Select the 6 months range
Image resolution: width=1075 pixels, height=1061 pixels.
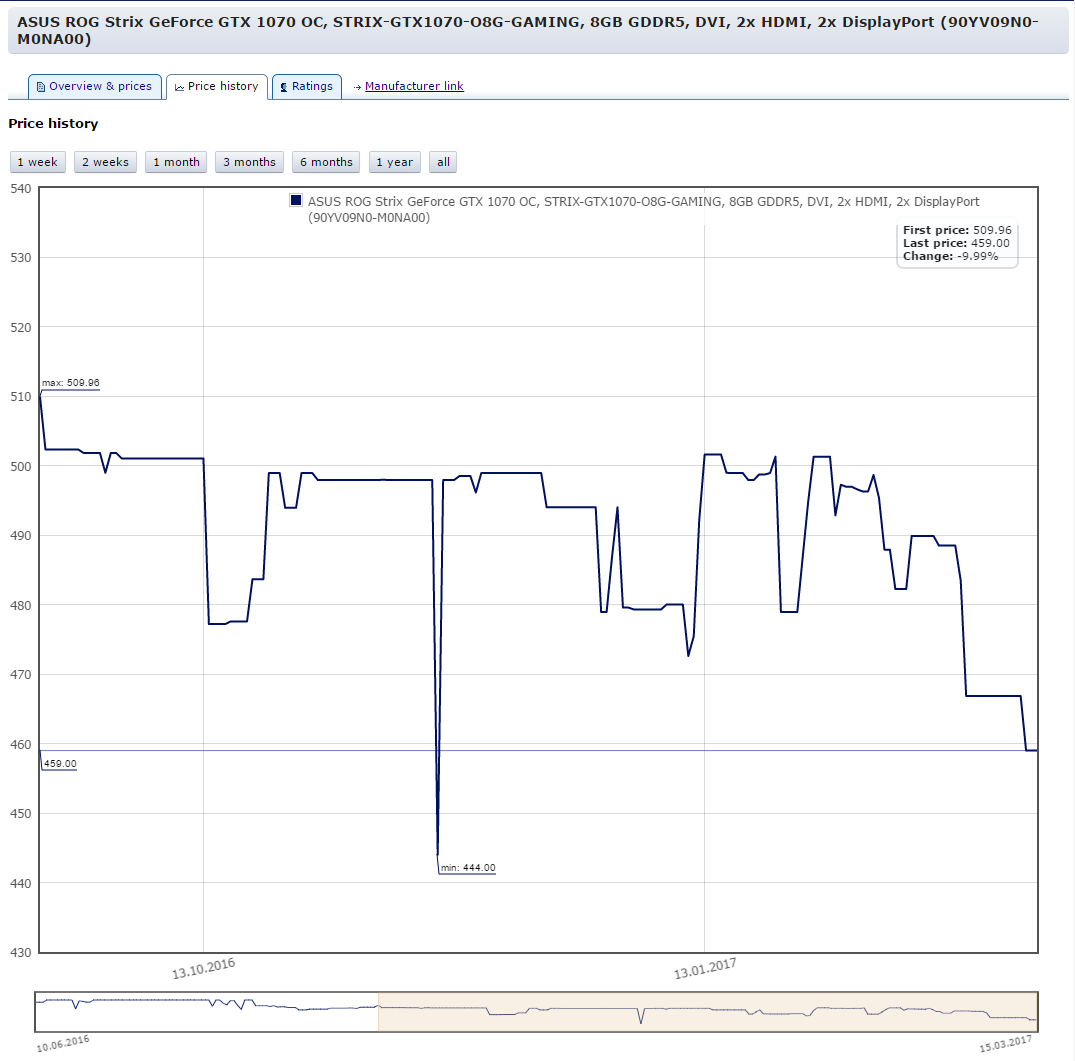(x=326, y=162)
